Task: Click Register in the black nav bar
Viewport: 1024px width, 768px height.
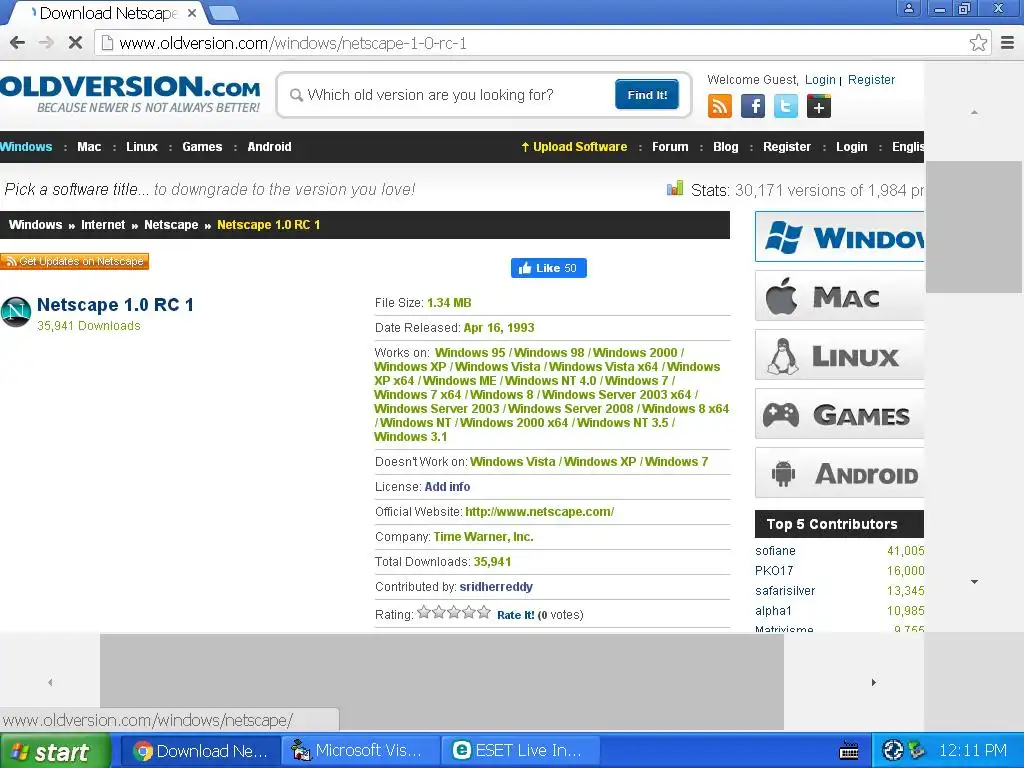Action: (787, 147)
